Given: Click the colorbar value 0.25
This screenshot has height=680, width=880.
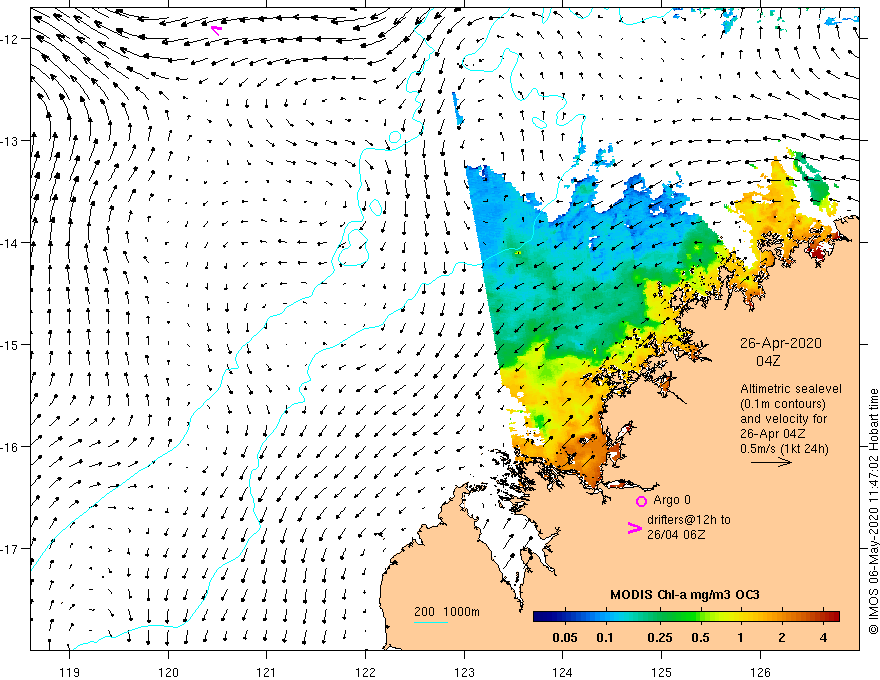Looking at the screenshot, I should pos(659,638).
